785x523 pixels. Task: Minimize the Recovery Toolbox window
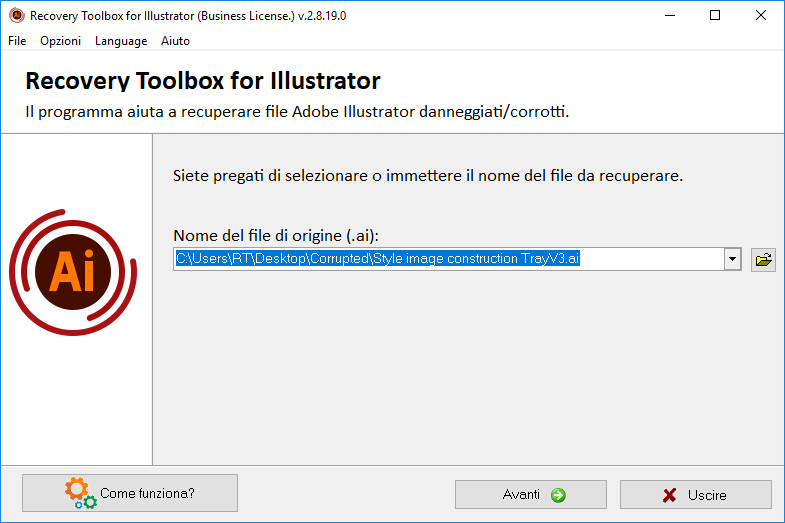(670, 16)
